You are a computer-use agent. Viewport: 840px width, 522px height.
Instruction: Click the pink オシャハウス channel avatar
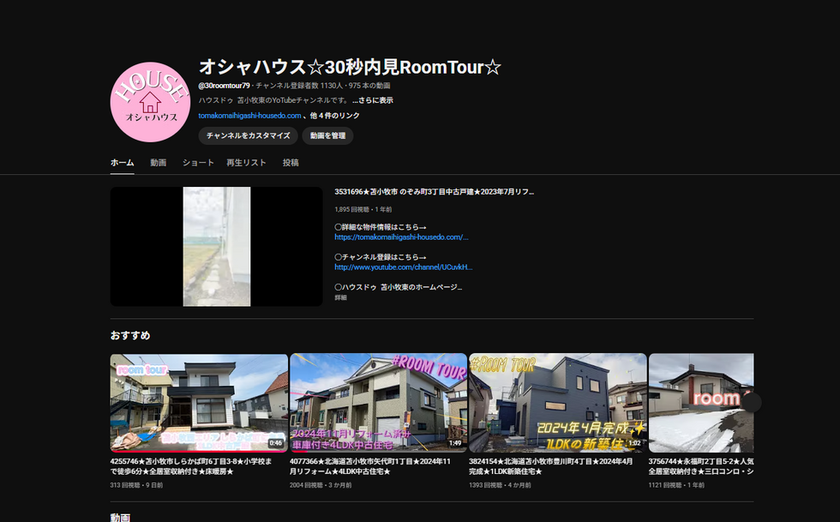(x=150, y=102)
